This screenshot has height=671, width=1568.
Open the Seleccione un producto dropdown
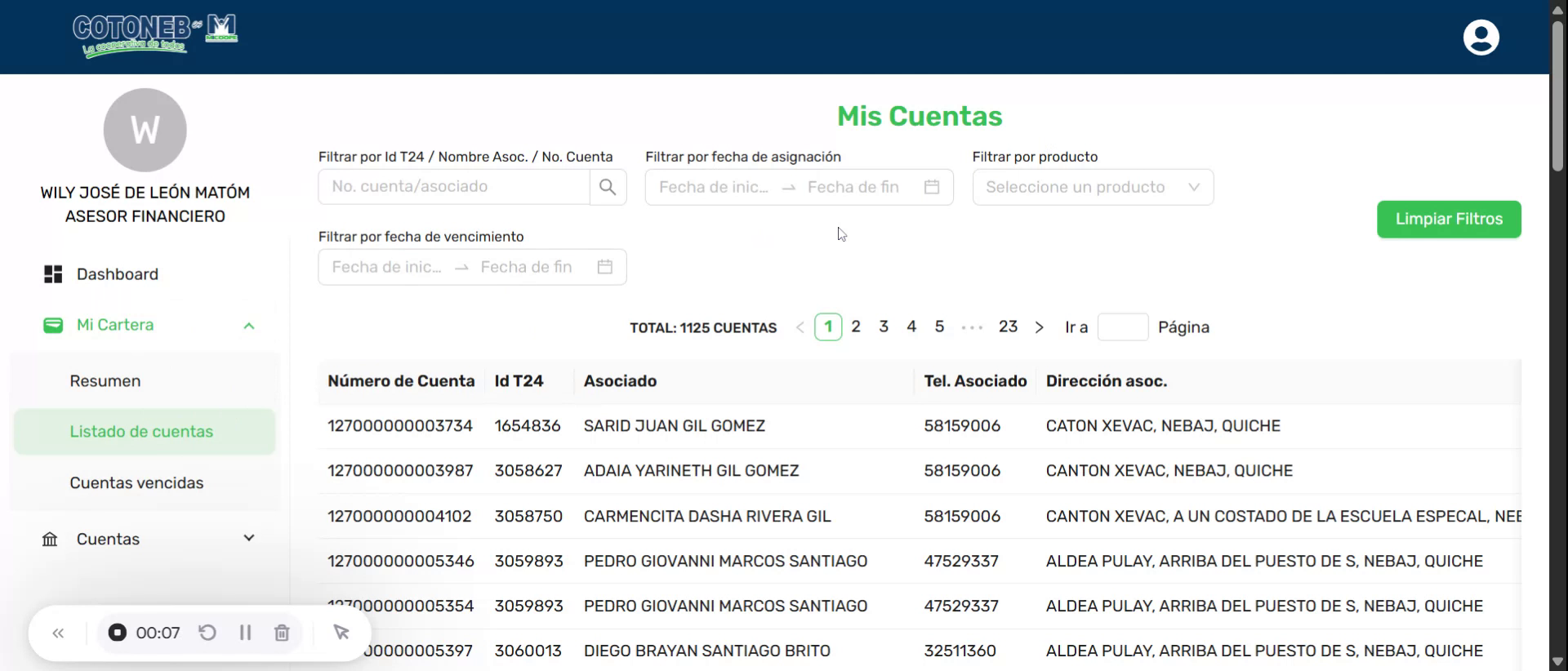coord(1093,187)
